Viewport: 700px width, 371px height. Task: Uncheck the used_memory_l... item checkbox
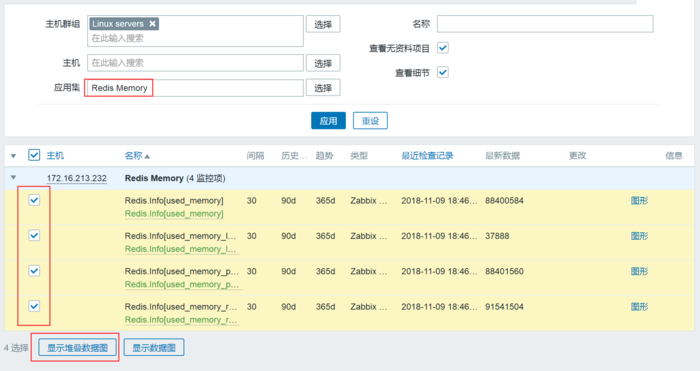[x=34, y=235]
